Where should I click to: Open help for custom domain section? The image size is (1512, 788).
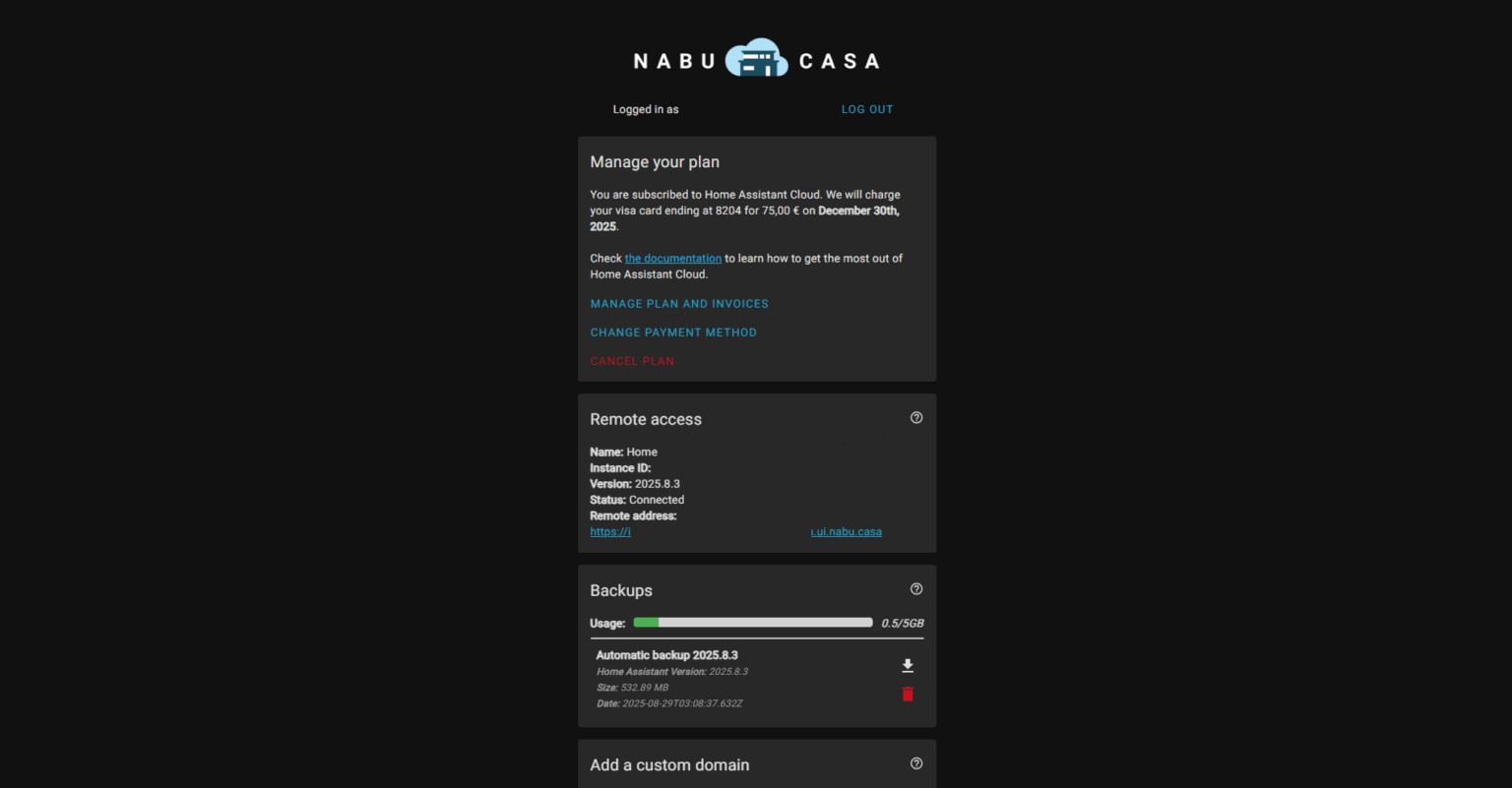[x=916, y=763]
